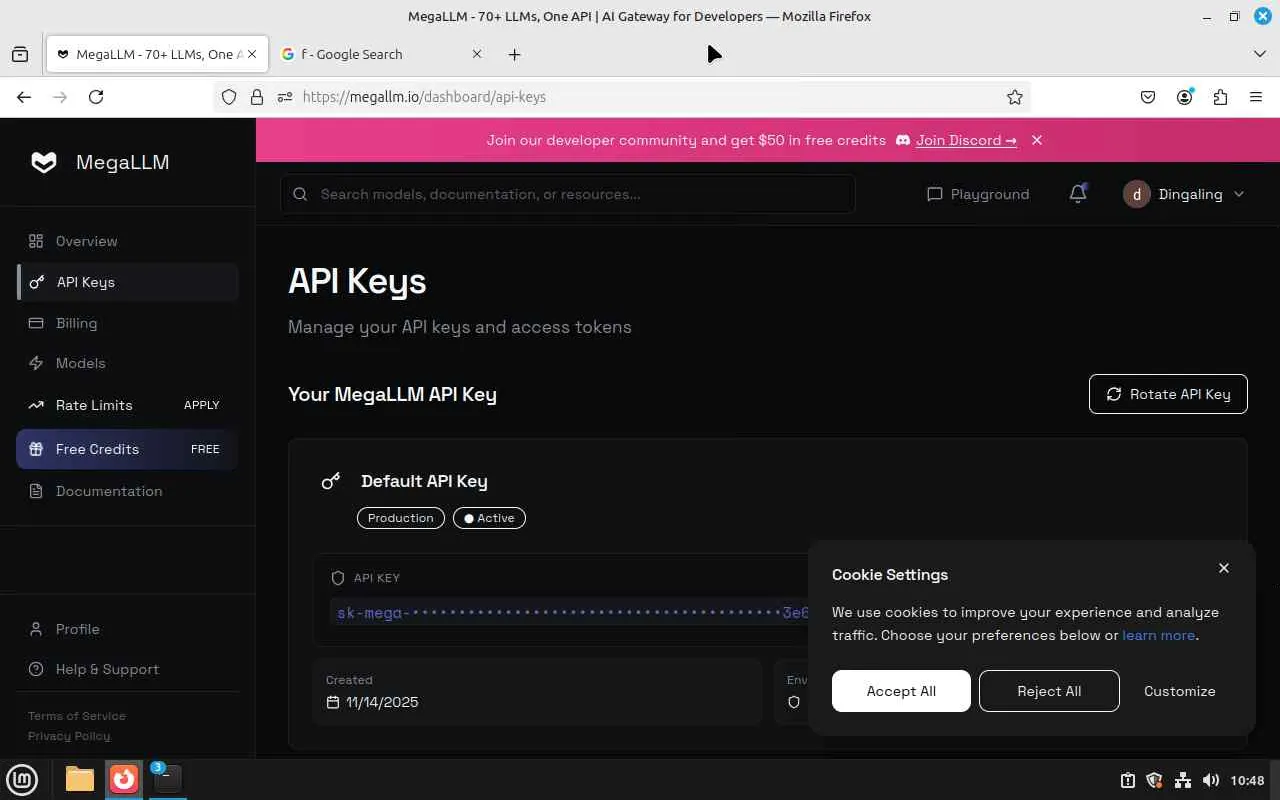Viewport: 1280px width, 800px height.
Task: Launch the file manager from the taskbar
Action: (x=80, y=779)
